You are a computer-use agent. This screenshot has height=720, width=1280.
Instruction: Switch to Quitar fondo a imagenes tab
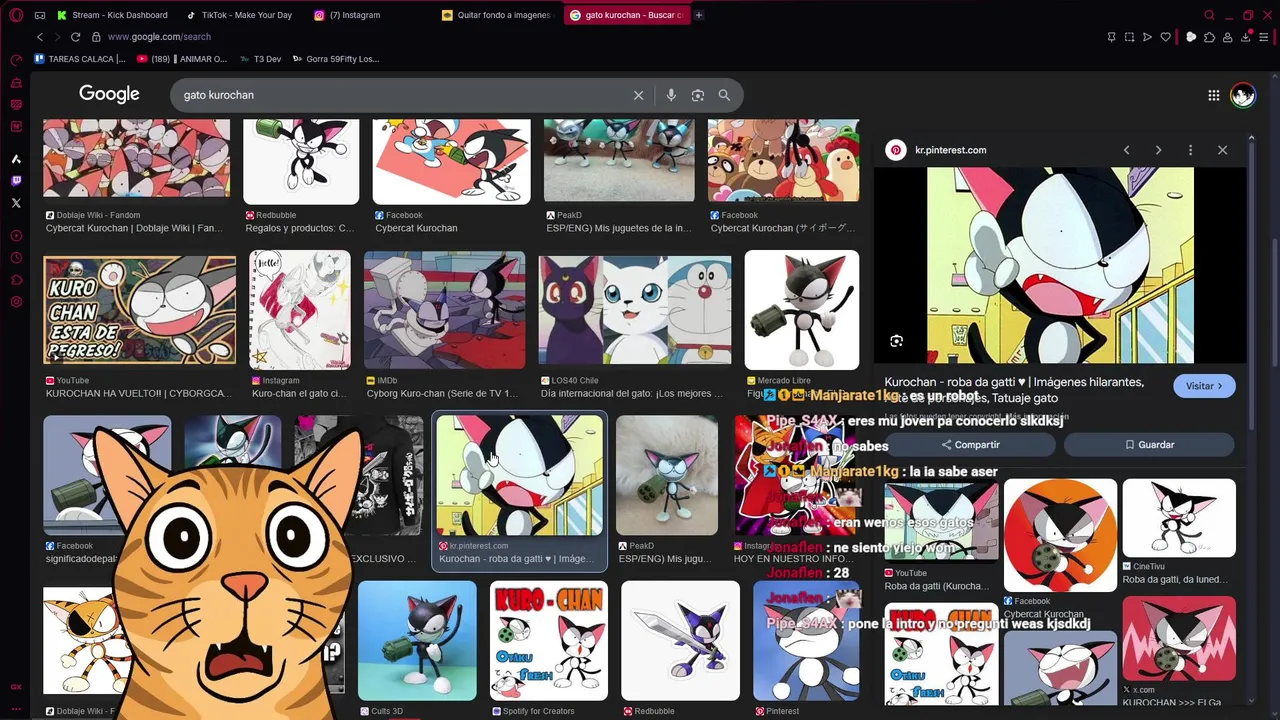click(x=498, y=15)
